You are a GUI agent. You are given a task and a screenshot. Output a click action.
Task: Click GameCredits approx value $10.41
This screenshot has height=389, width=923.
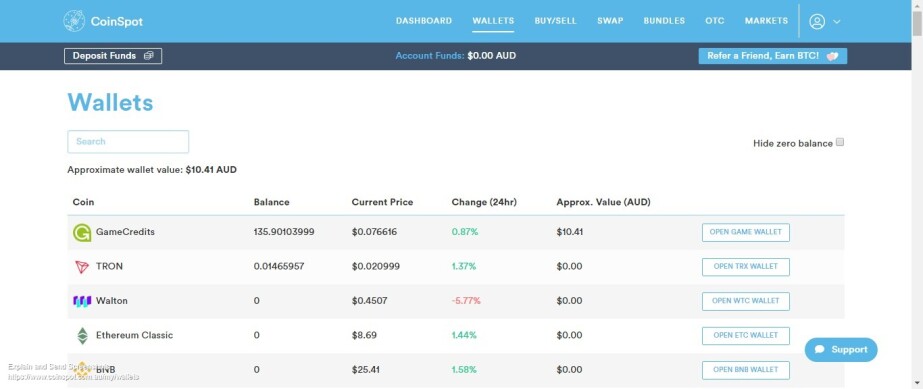570,232
